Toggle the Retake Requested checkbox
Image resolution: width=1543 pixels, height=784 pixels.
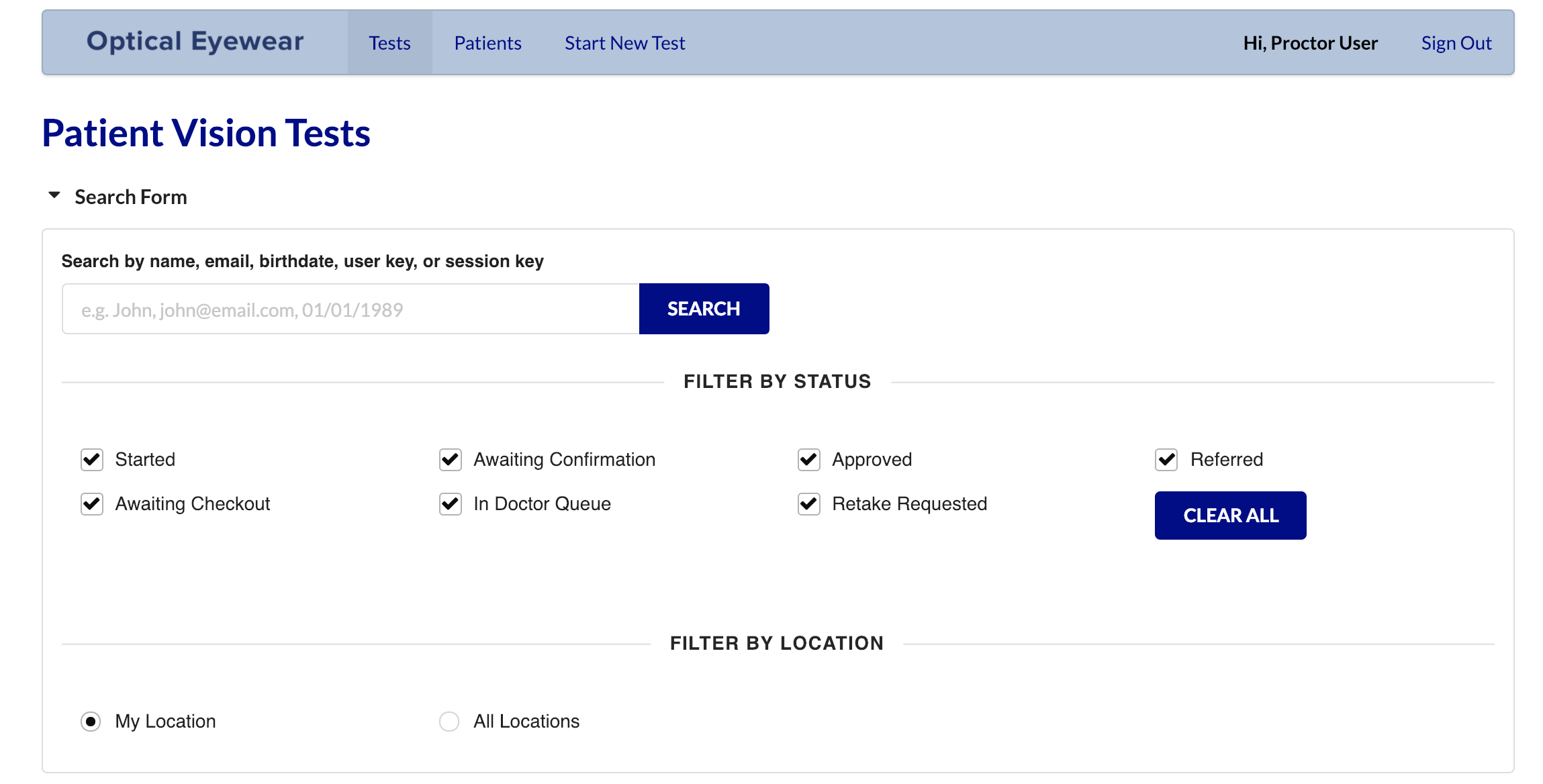click(x=809, y=504)
